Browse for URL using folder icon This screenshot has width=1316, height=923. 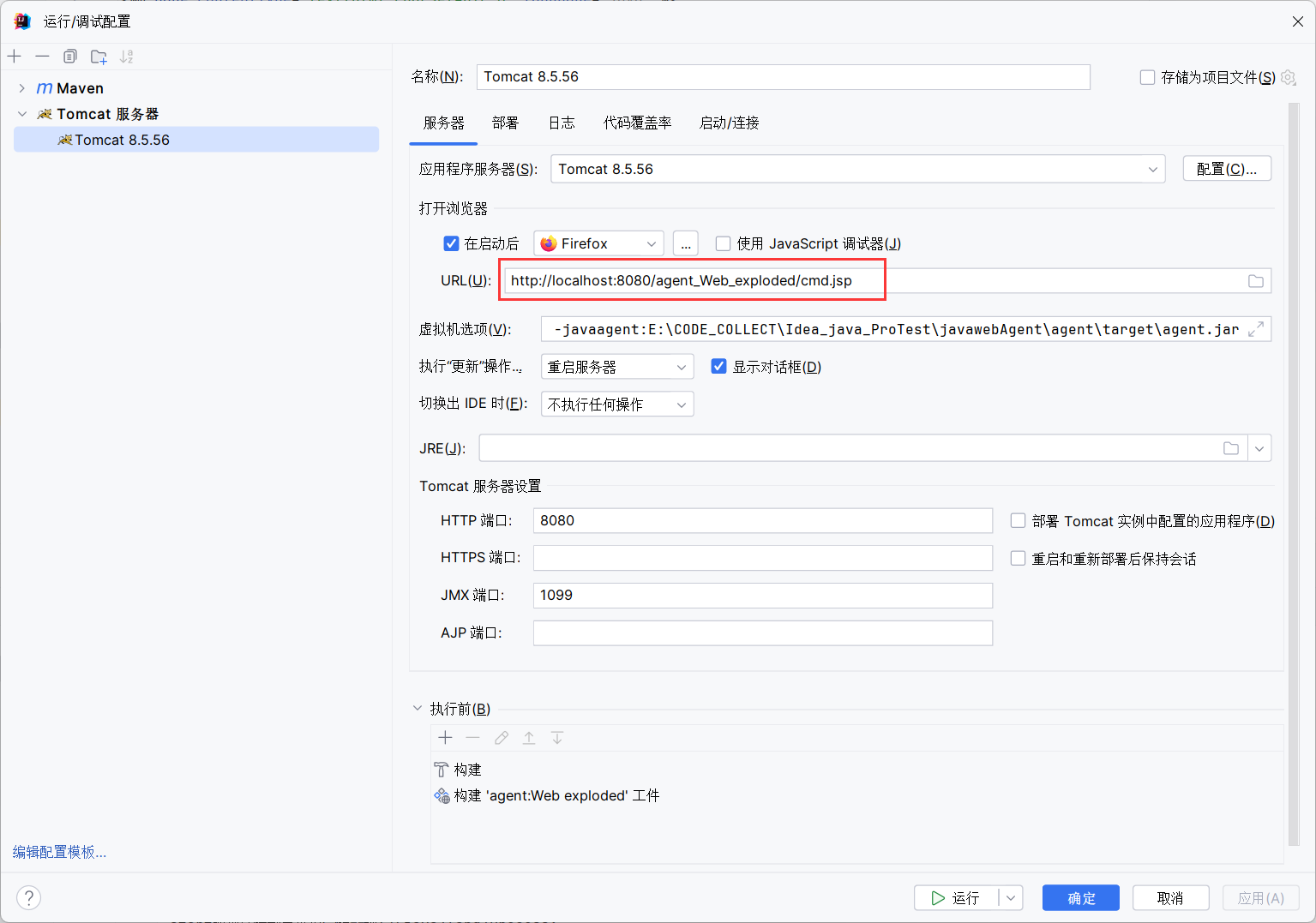coord(1256,281)
